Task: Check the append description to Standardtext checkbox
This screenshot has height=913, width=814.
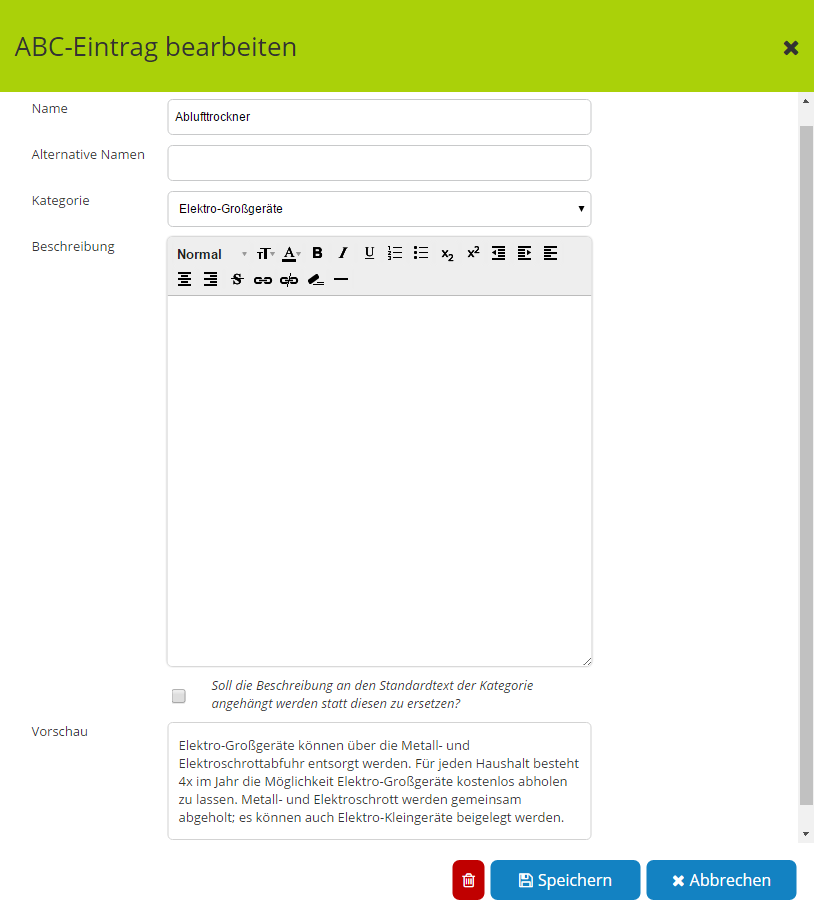Action: point(179,696)
